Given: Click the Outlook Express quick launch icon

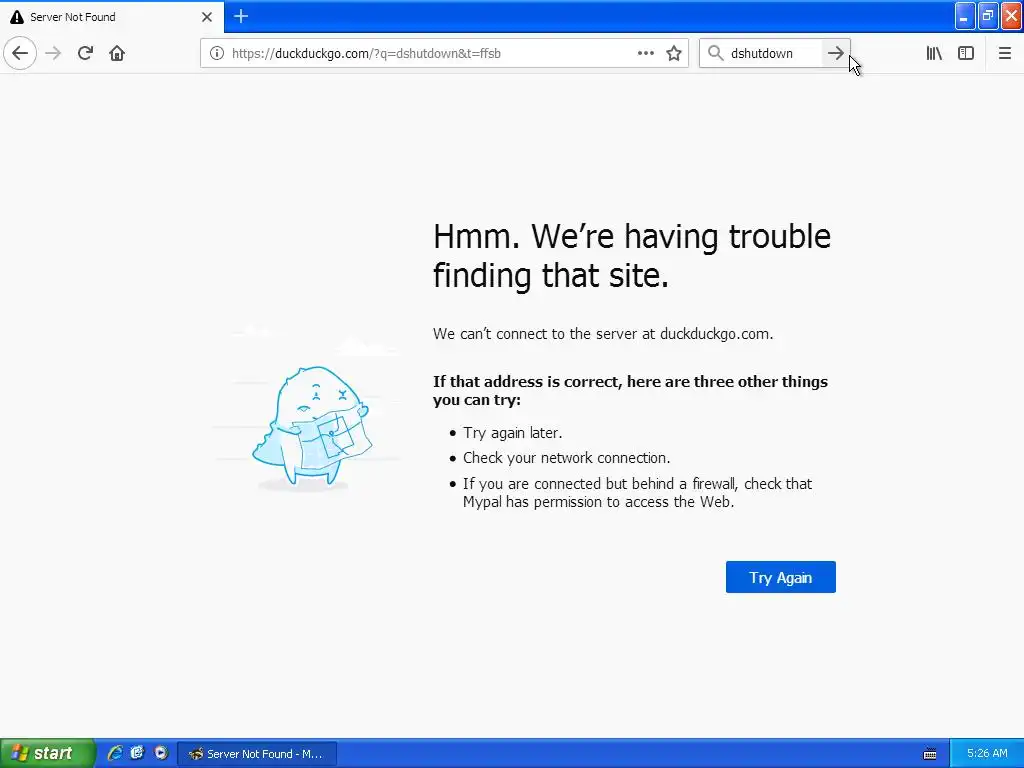Looking at the screenshot, I should [x=137, y=753].
